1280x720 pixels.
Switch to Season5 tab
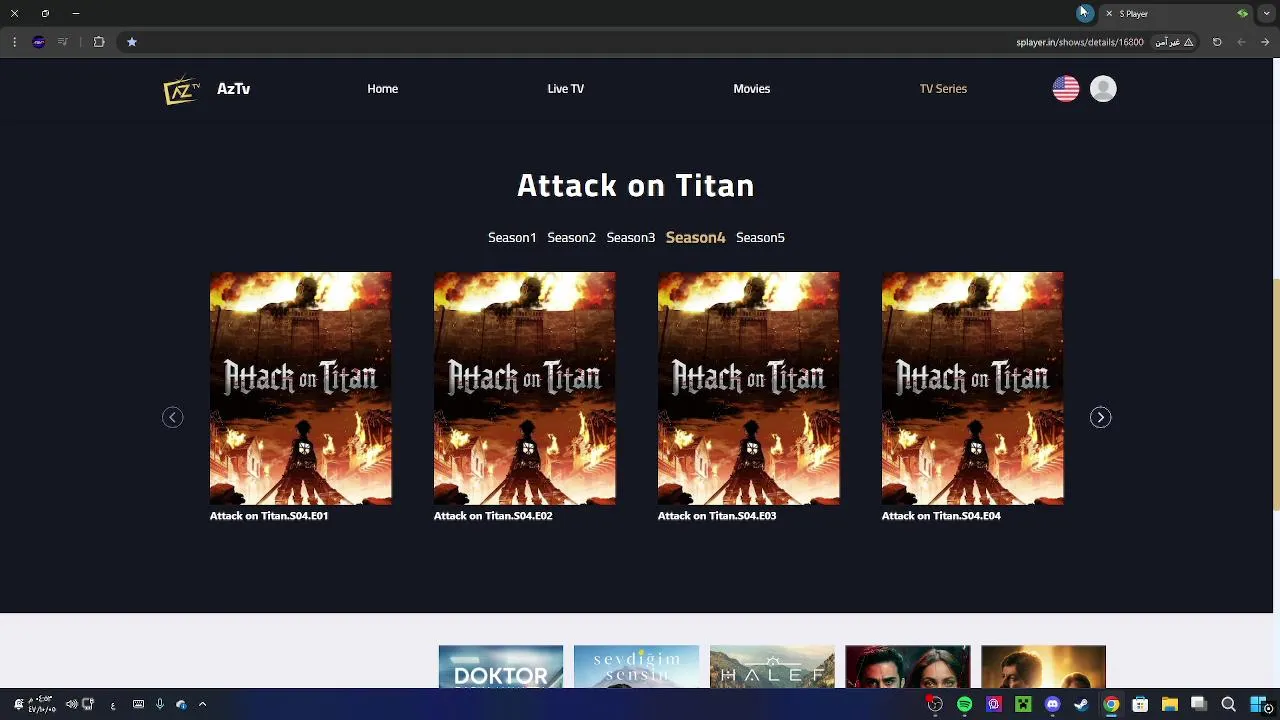(x=760, y=238)
